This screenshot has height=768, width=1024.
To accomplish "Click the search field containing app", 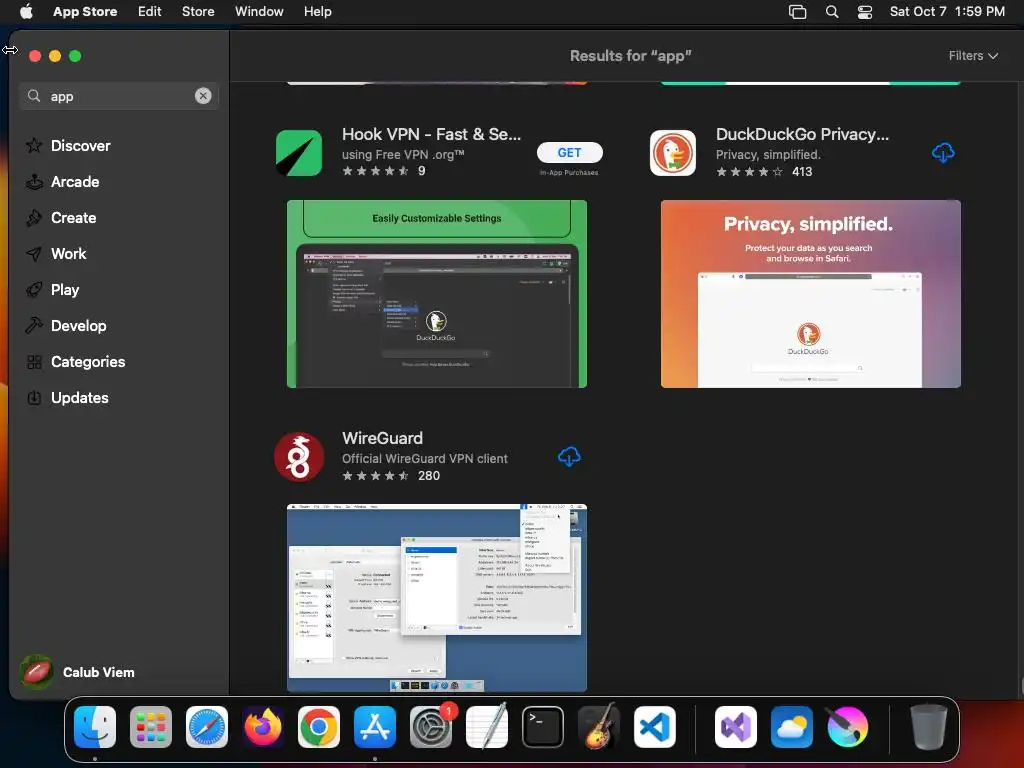I will click(x=119, y=96).
